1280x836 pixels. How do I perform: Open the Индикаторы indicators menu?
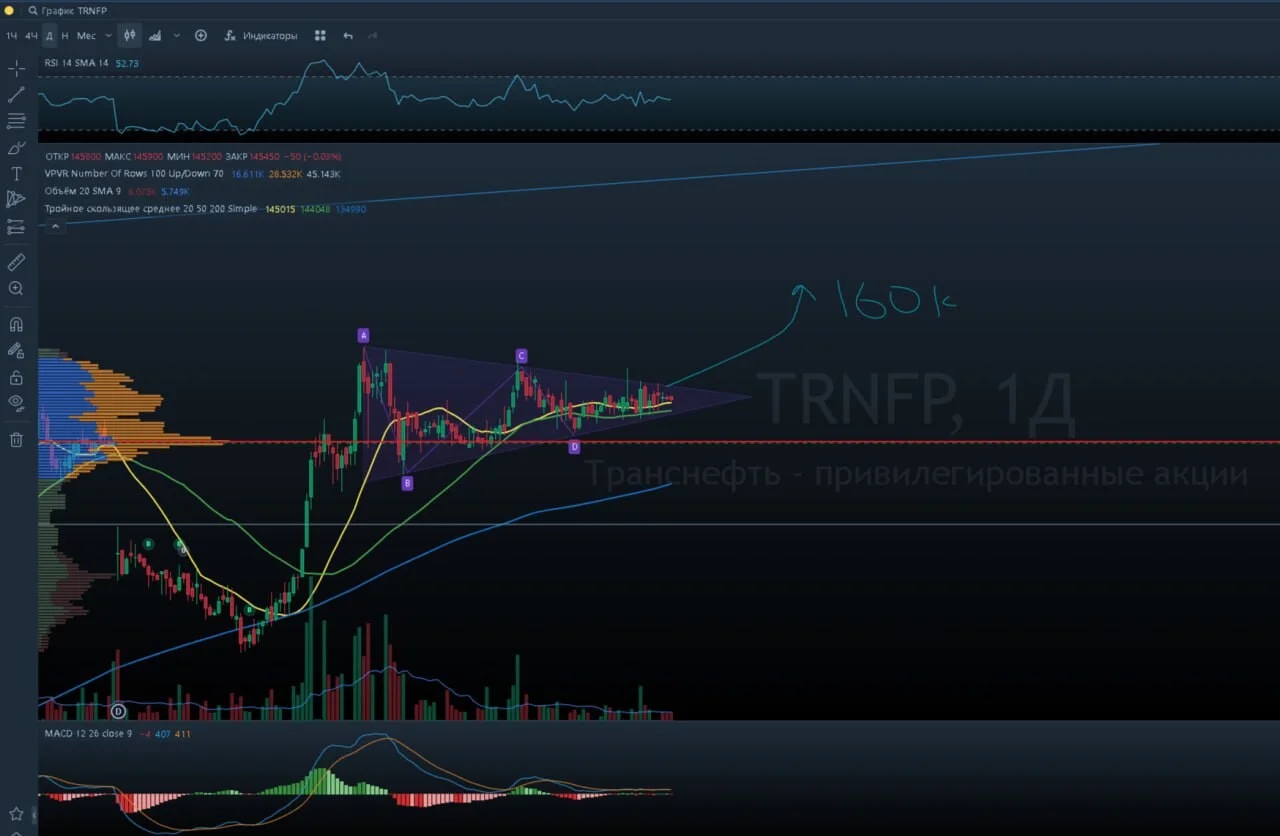[260, 36]
